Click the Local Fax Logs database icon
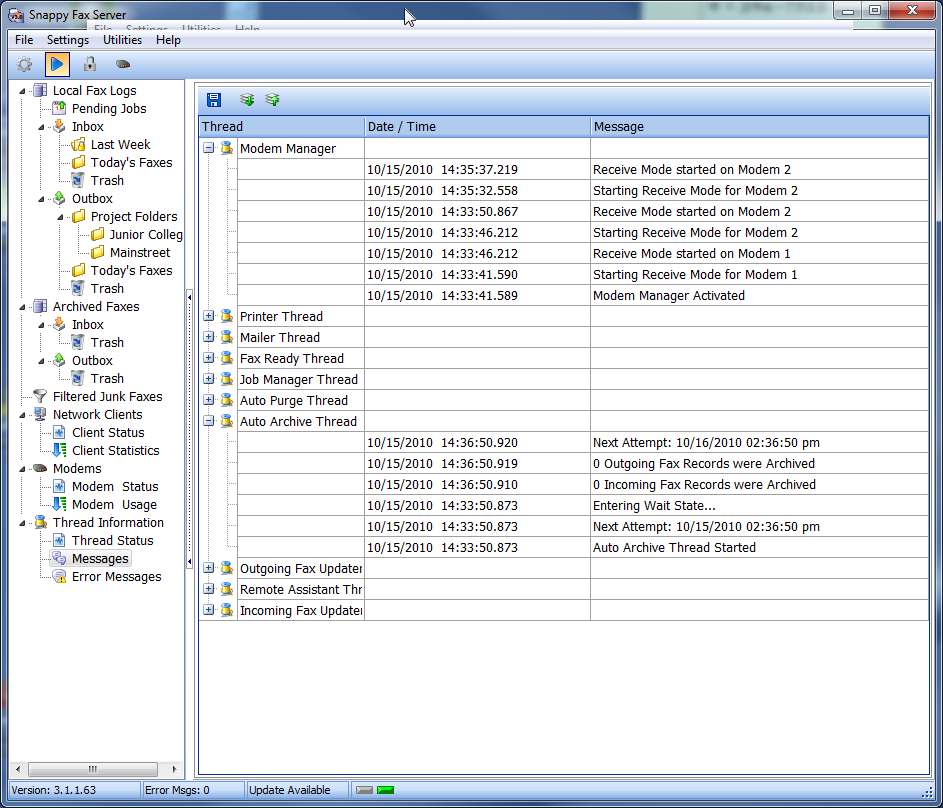Screen dimensions: 943x808 [x=40, y=90]
